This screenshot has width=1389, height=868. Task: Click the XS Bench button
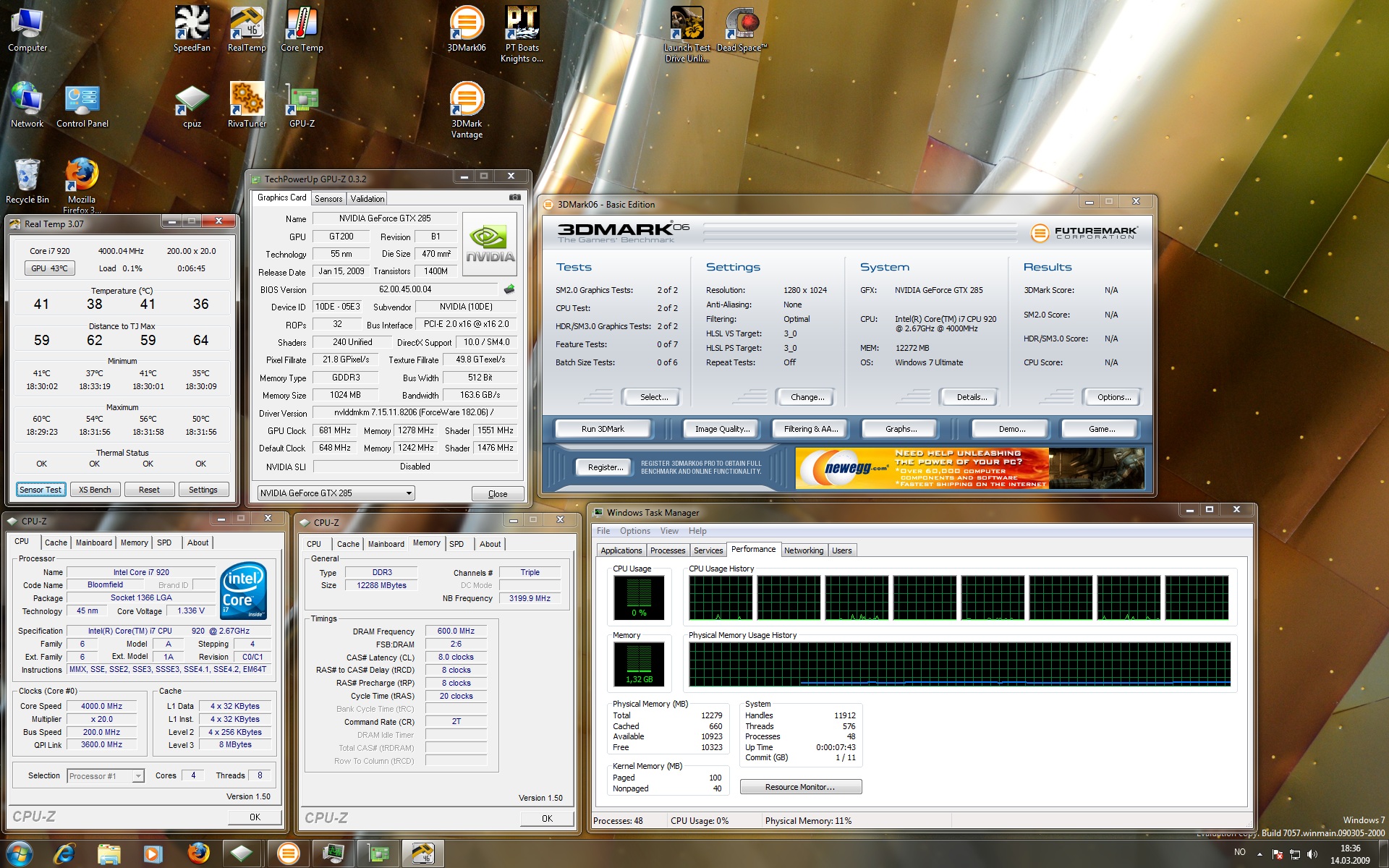pyautogui.click(x=95, y=490)
